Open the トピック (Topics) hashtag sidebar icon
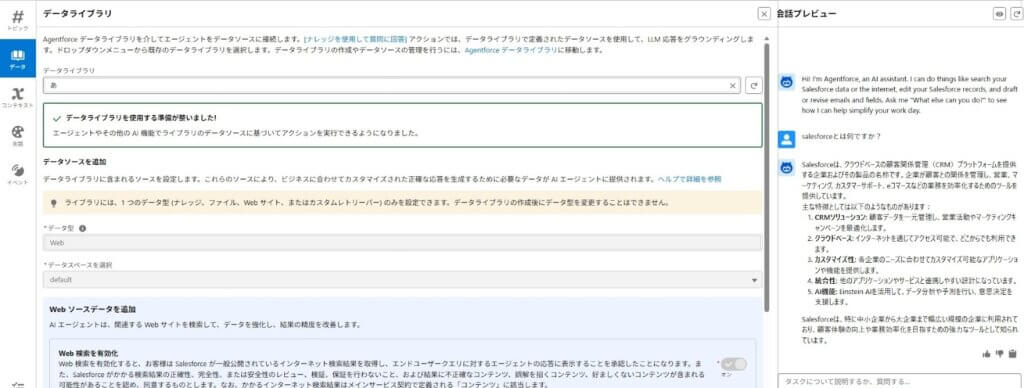 click(18, 20)
